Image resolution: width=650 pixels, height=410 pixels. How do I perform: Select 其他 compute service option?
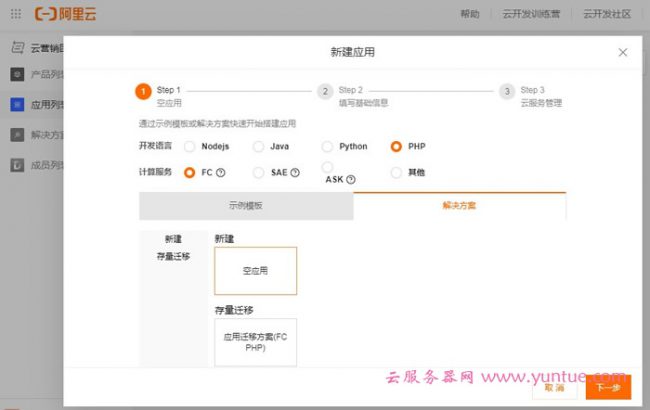pos(396,172)
